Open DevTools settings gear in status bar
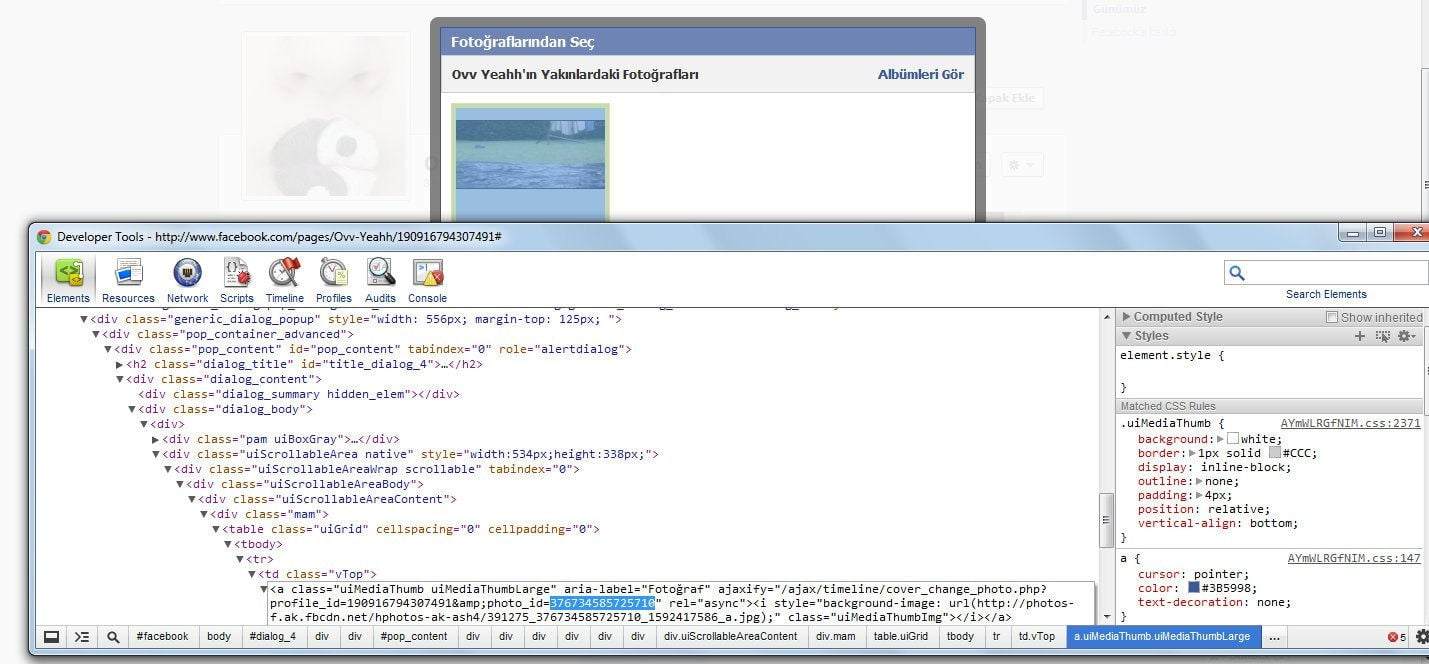Viewport: 1429px width, 664px height. coord(1422,636)
